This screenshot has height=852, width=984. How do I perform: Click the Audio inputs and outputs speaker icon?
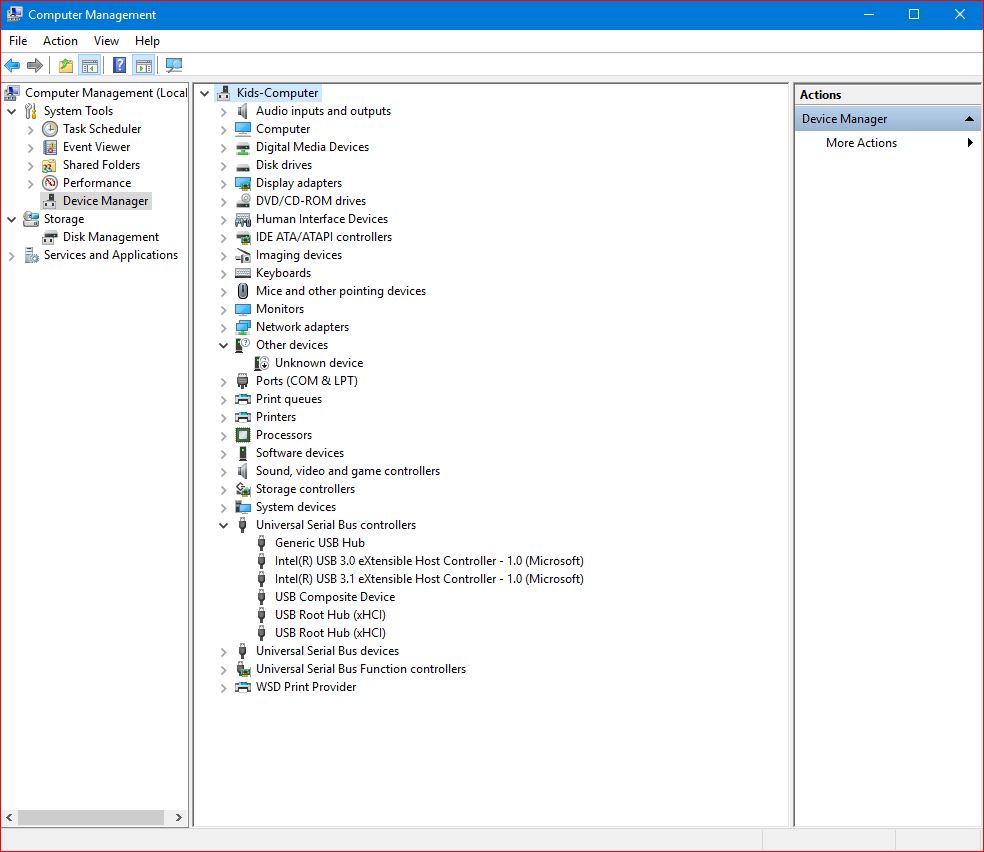[x=242, y=111]
